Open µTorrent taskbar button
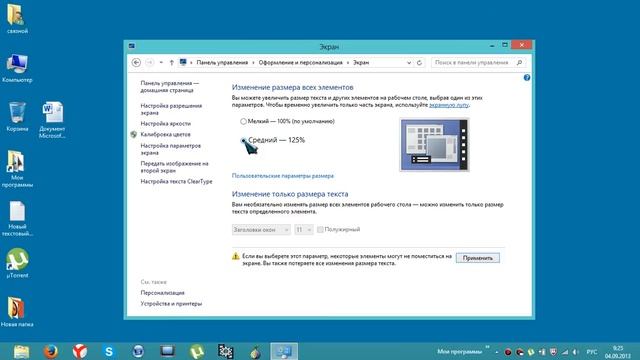 197,351
